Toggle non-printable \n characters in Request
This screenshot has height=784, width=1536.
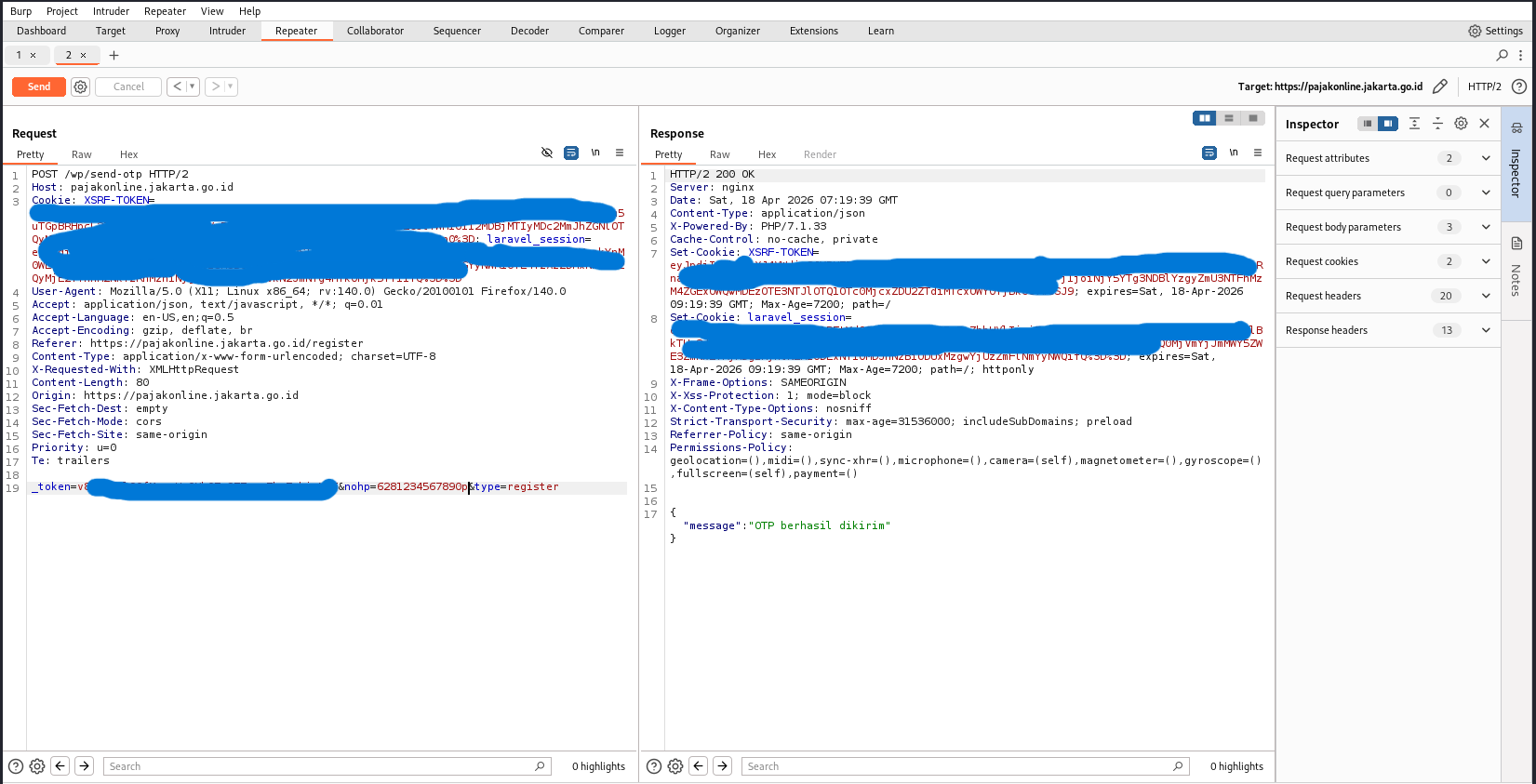[x=595, y=153]
